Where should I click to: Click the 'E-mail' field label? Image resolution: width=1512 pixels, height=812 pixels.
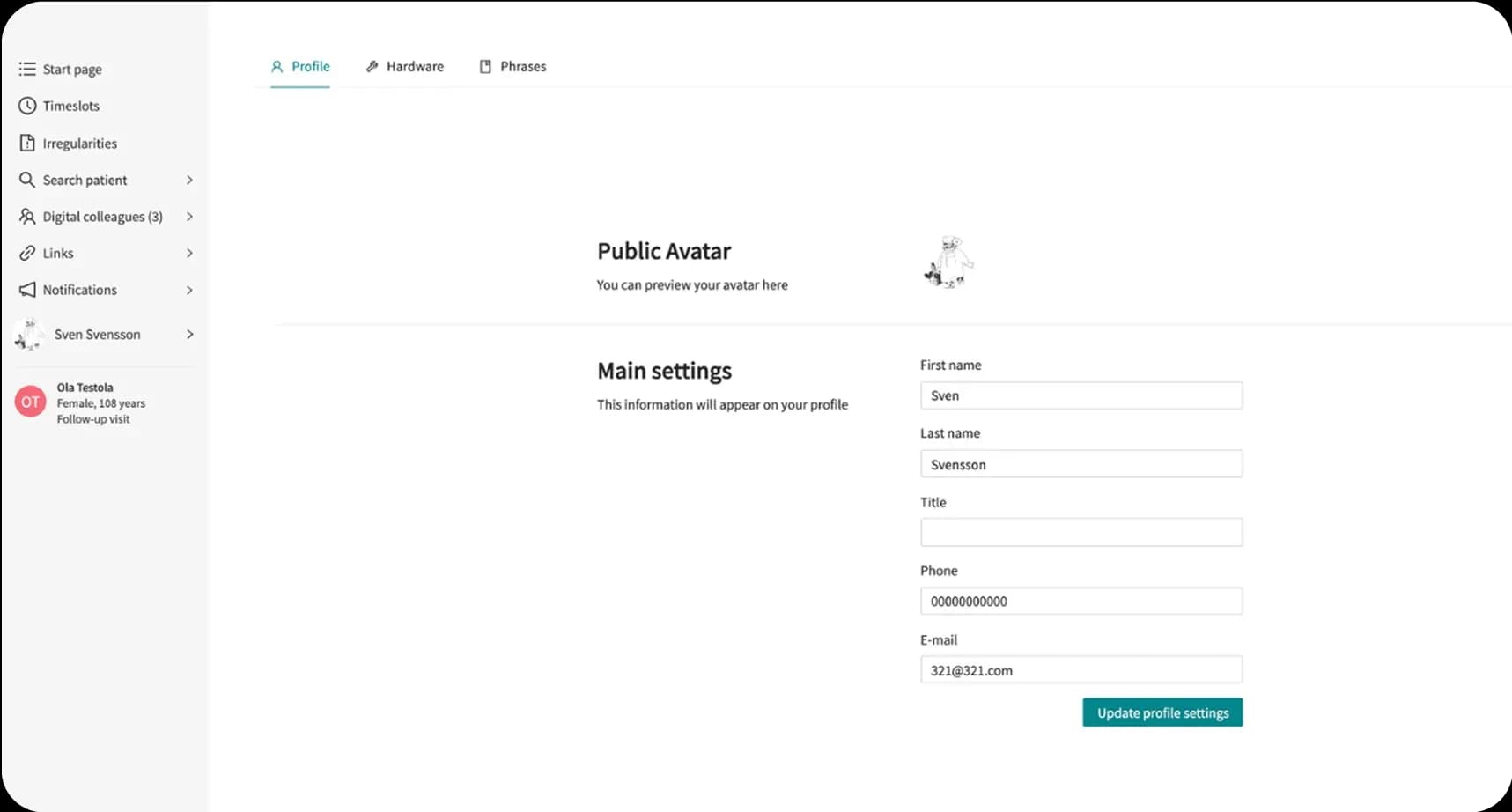pyautogui.click(x=939, y=639)
